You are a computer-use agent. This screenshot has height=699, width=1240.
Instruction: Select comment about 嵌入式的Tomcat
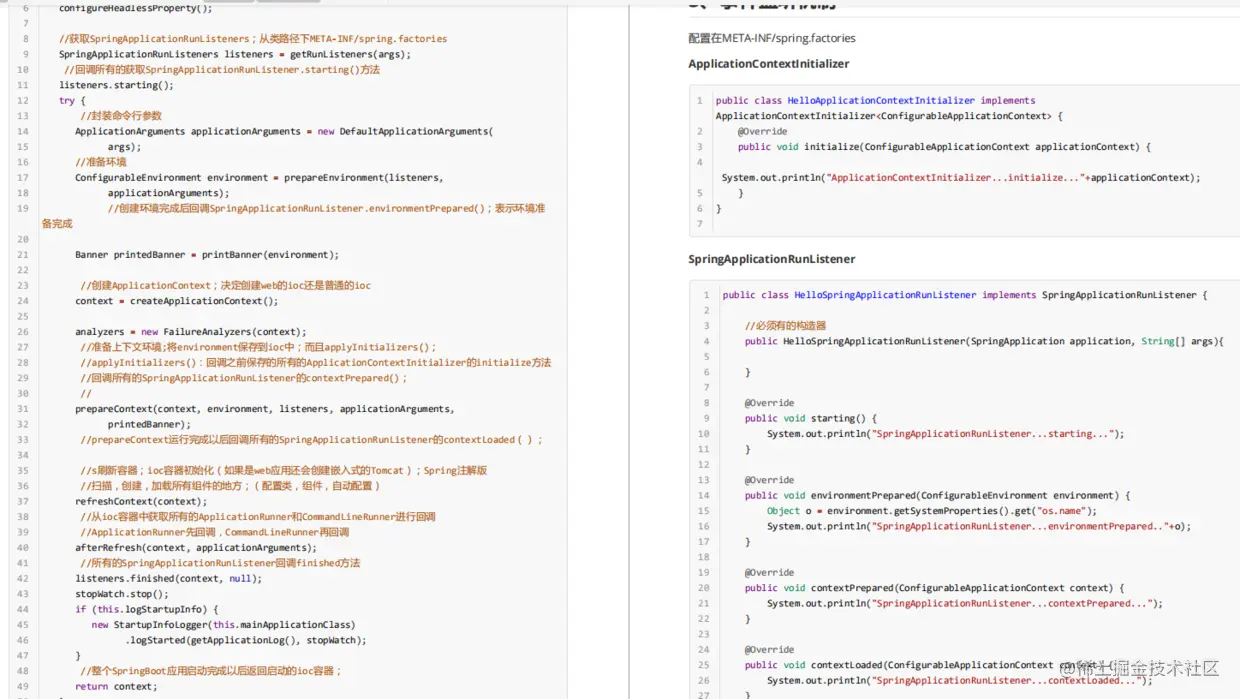(x=284, y=470)
